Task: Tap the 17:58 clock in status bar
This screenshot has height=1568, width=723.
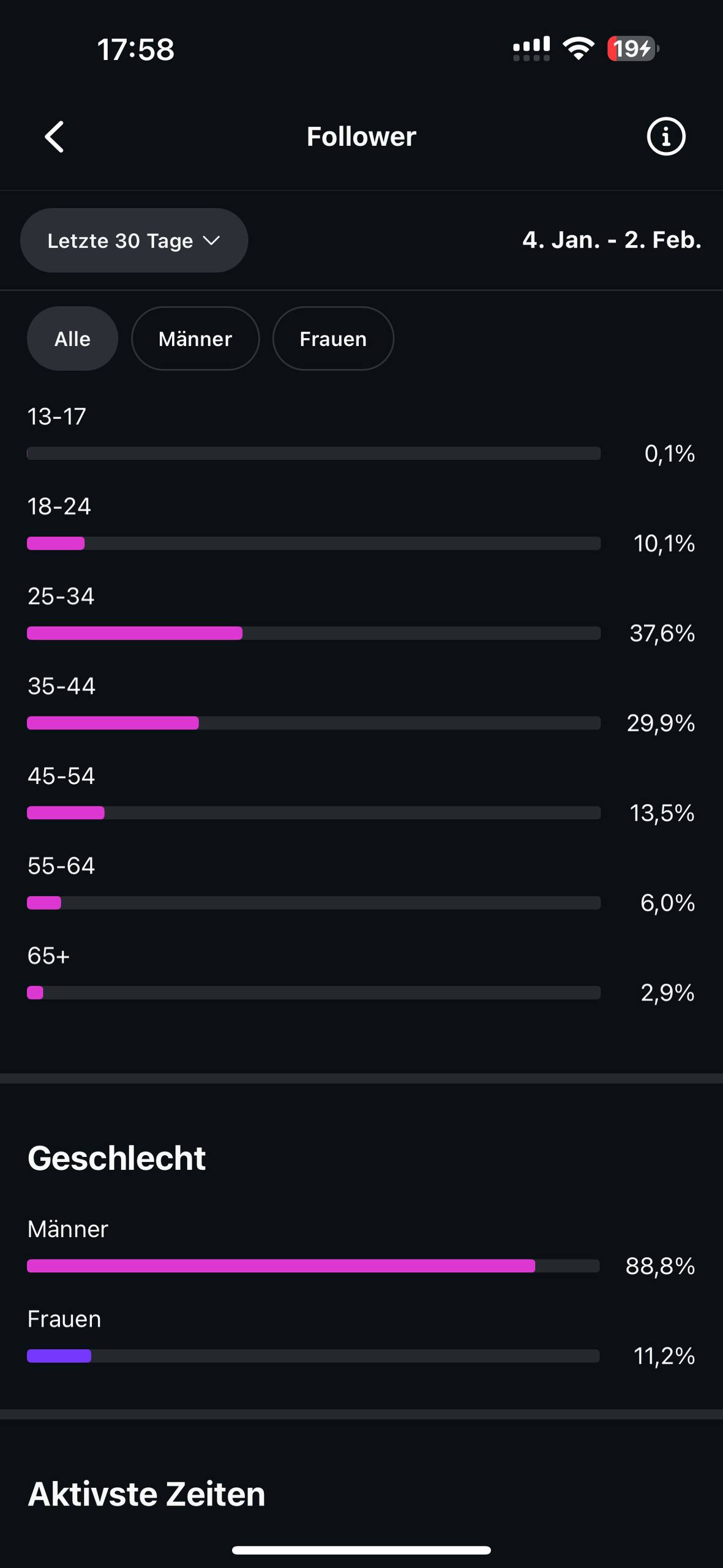Action: pos(135,49)
